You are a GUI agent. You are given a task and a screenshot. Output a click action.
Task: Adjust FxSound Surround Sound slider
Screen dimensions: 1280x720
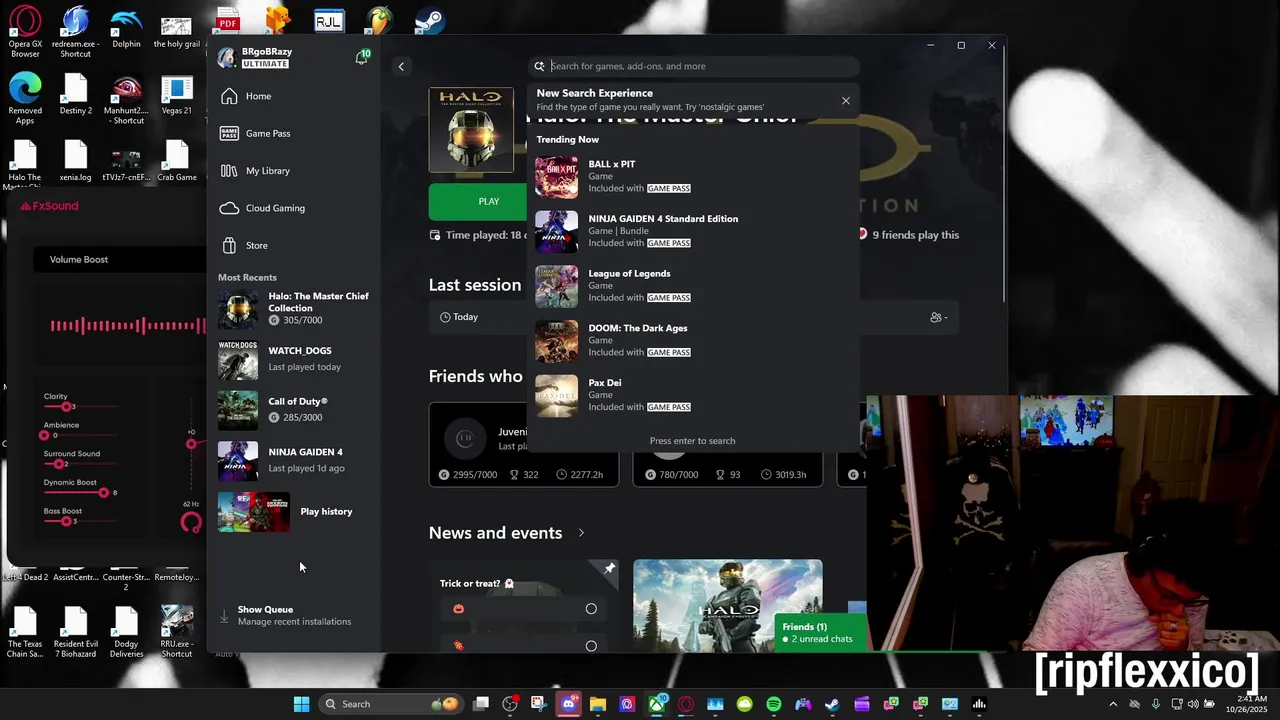click(x=59, y=464)
